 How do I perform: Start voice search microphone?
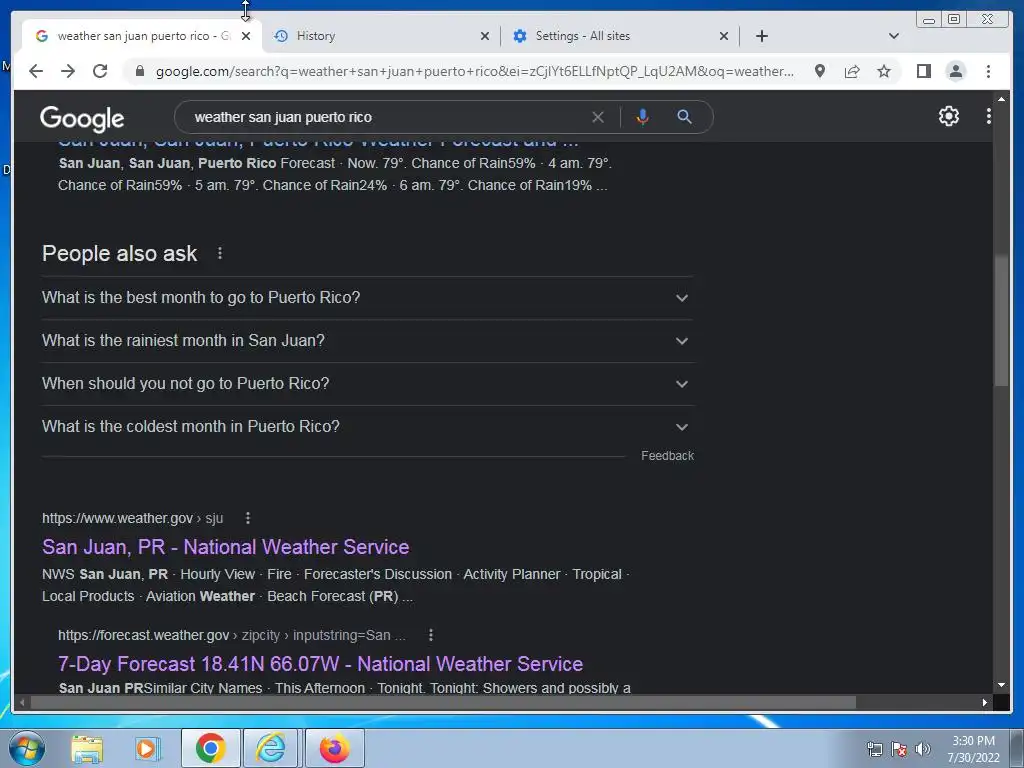point(643,117)
